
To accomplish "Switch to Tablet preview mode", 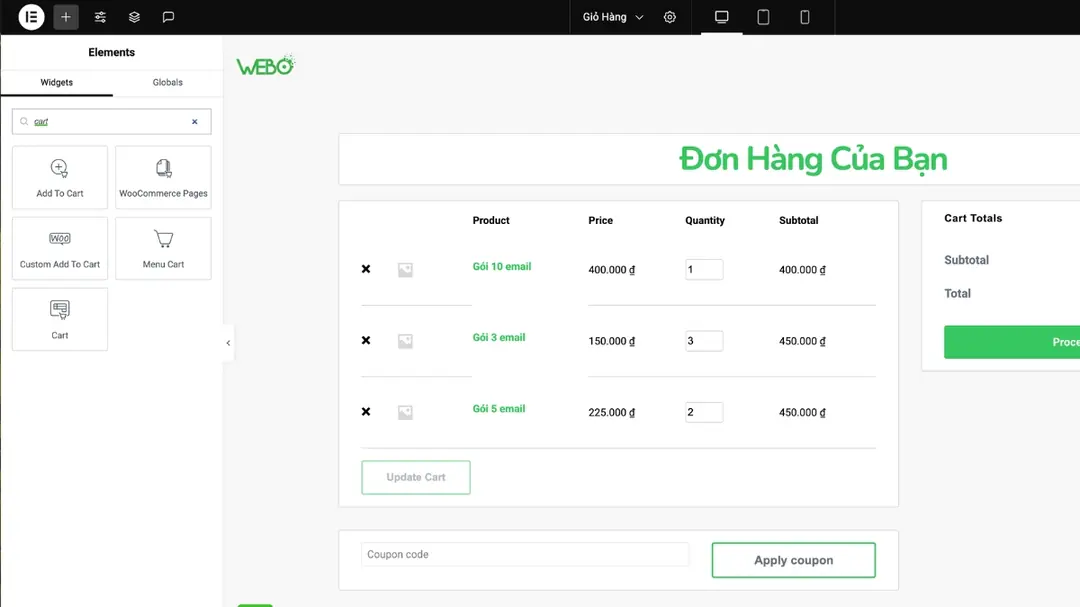I will click(x=763, y=17).
